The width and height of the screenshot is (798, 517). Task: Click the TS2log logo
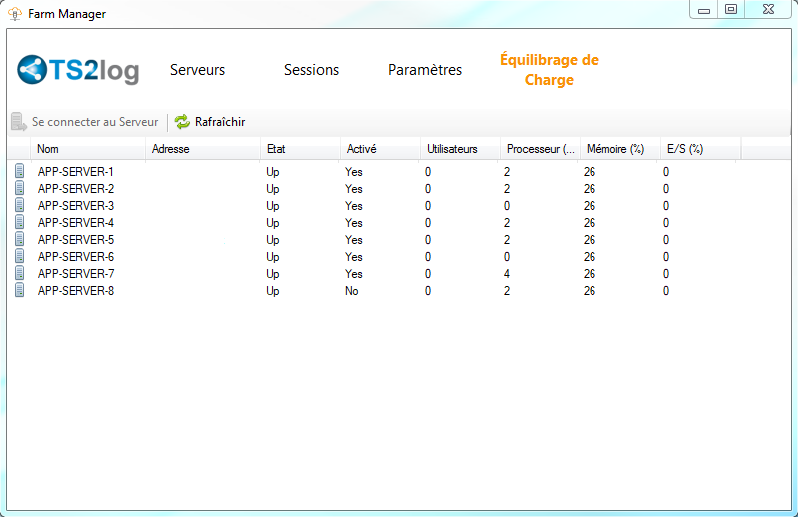[78, 71]
